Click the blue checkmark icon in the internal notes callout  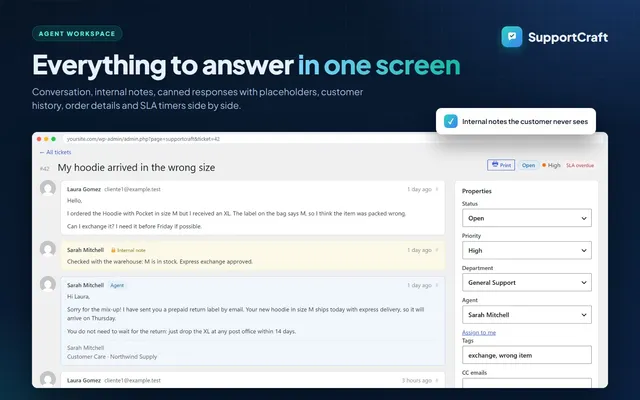pyautogui.click(x=451, y=121)
